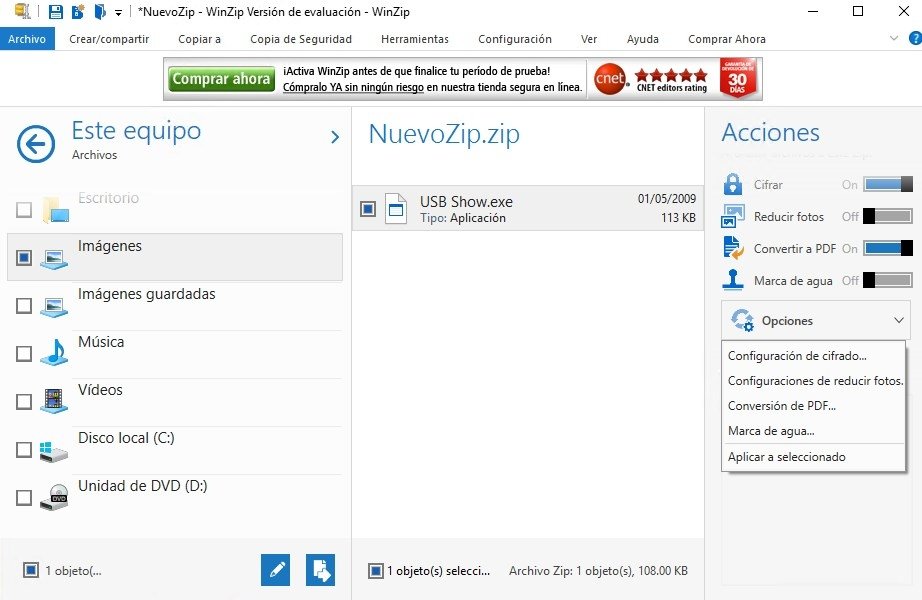The image size is (922, 600).
Task: Switch to the Crear/compartir tab
Action: pyautogui.click(x=109, y=39)
